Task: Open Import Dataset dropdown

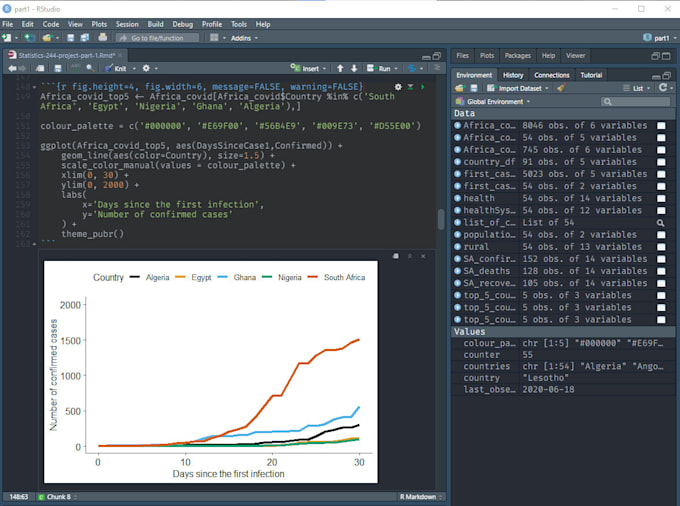Action: click(x=518, y=88)
